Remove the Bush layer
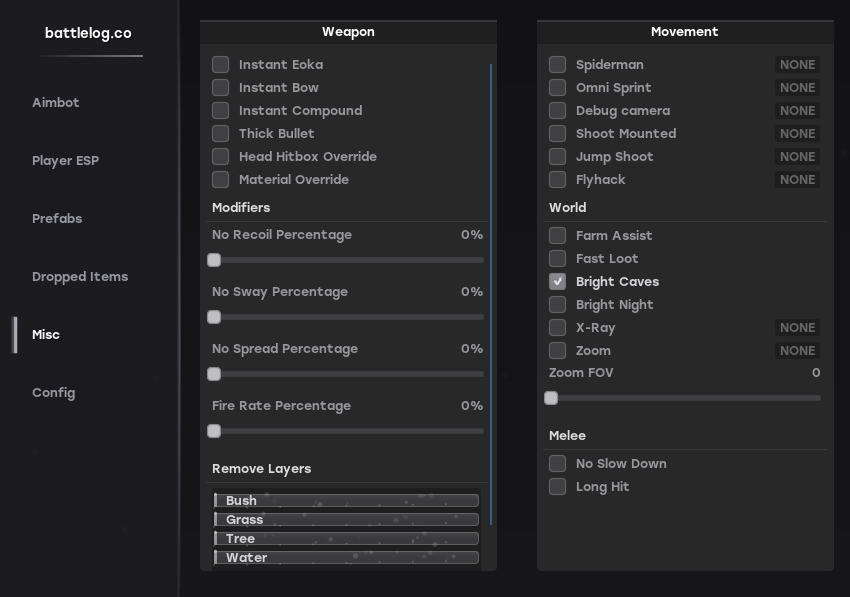Screen dimensions: 850x597 click(345, 500)
